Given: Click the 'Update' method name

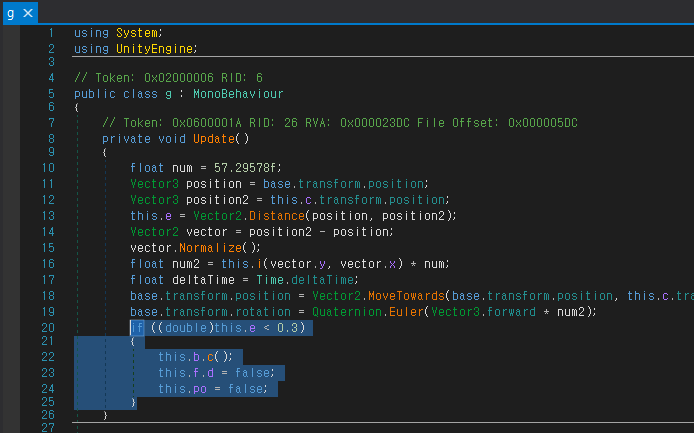Looking at the screenshot, I should click(214, 139).
